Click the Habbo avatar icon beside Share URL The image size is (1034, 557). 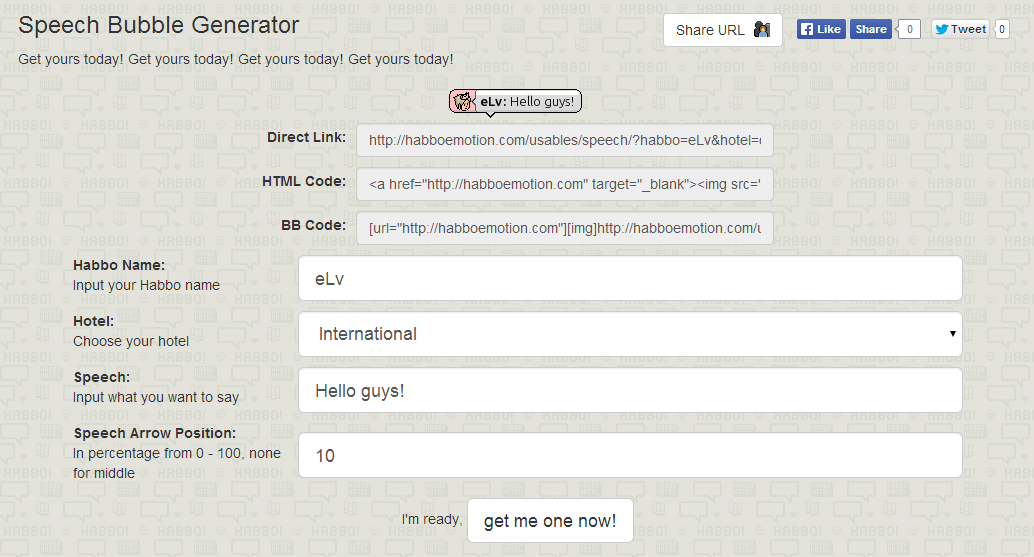coord(762,30)
